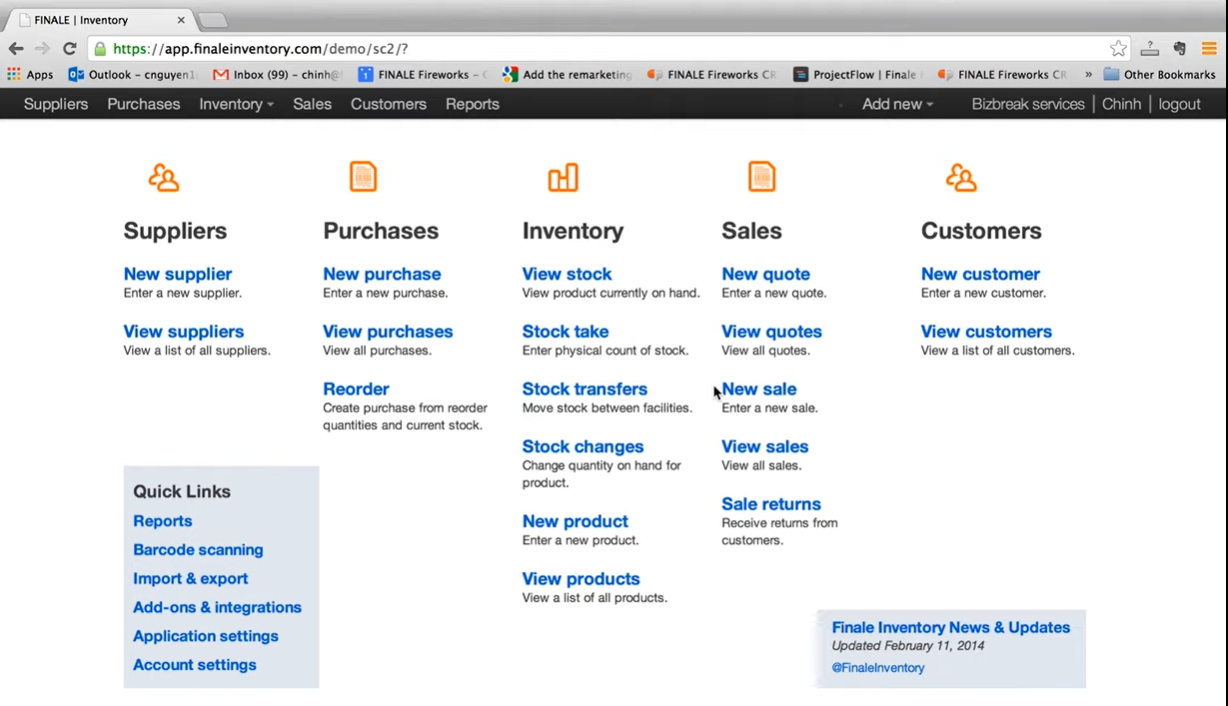1228x706 pixels.
Task: Open Chrome hamburger menu icon
Action: coord(1209,48)
